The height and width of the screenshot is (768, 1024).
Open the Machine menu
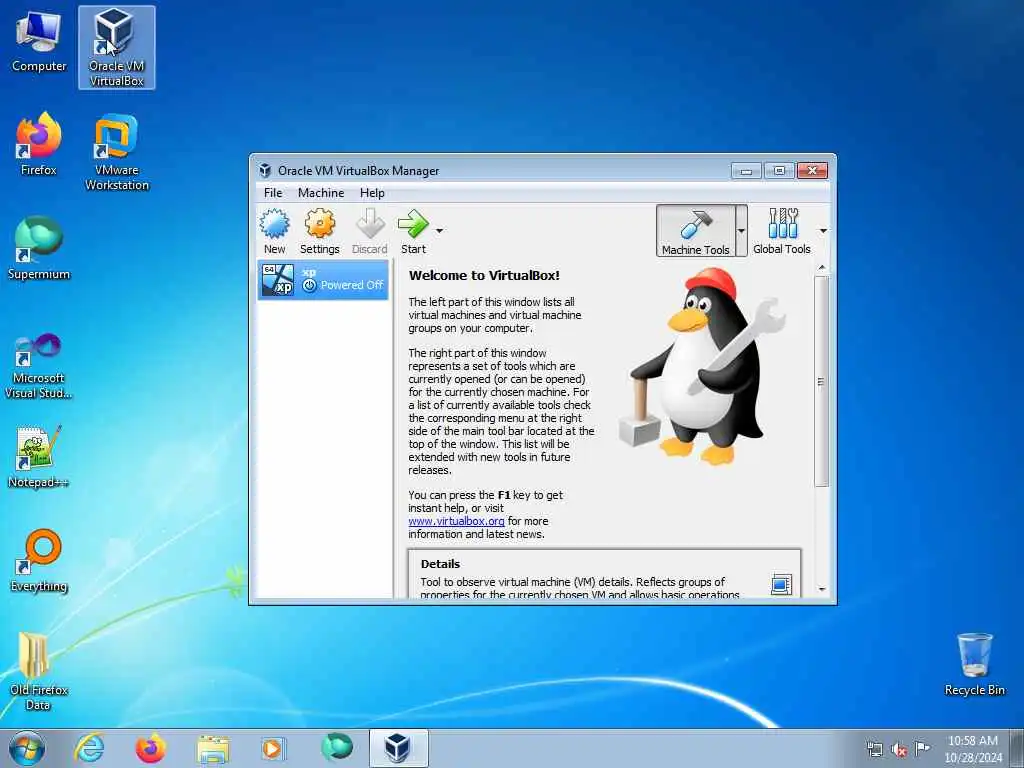(x=321, y=193)
